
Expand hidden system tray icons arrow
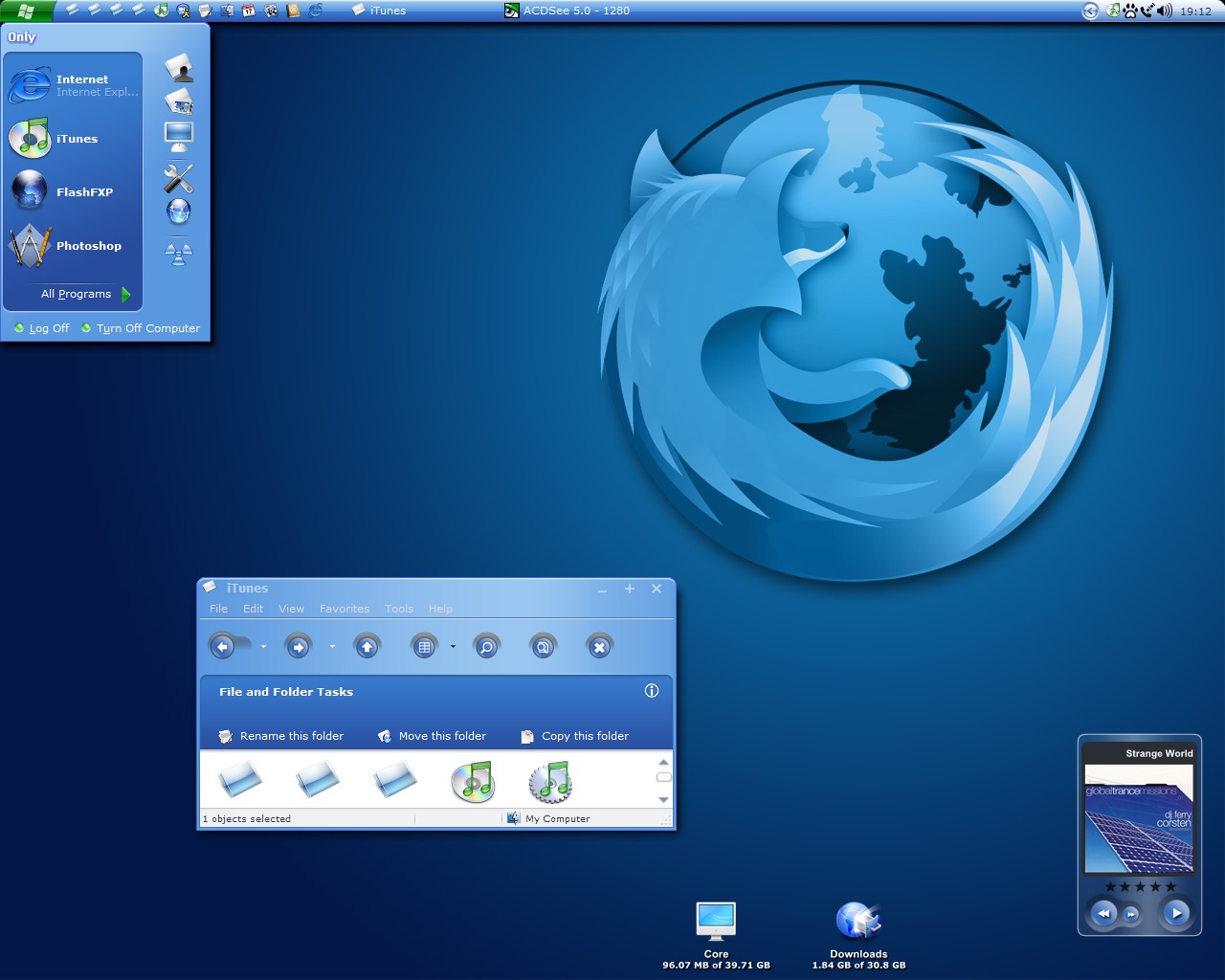click(x=1090, y=11)
